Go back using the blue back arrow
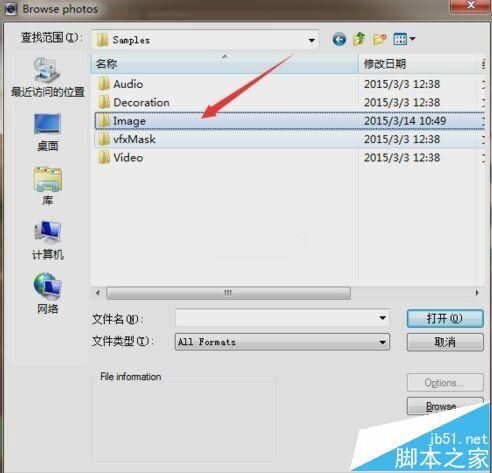Image resolution: width=492 pixels, height=473 pixels. click(339, 39)
